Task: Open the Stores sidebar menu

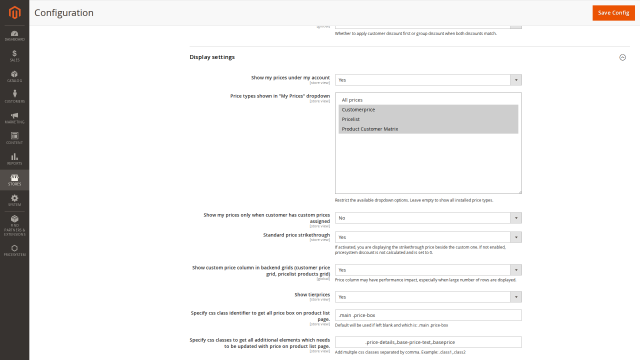Action: 15,180
